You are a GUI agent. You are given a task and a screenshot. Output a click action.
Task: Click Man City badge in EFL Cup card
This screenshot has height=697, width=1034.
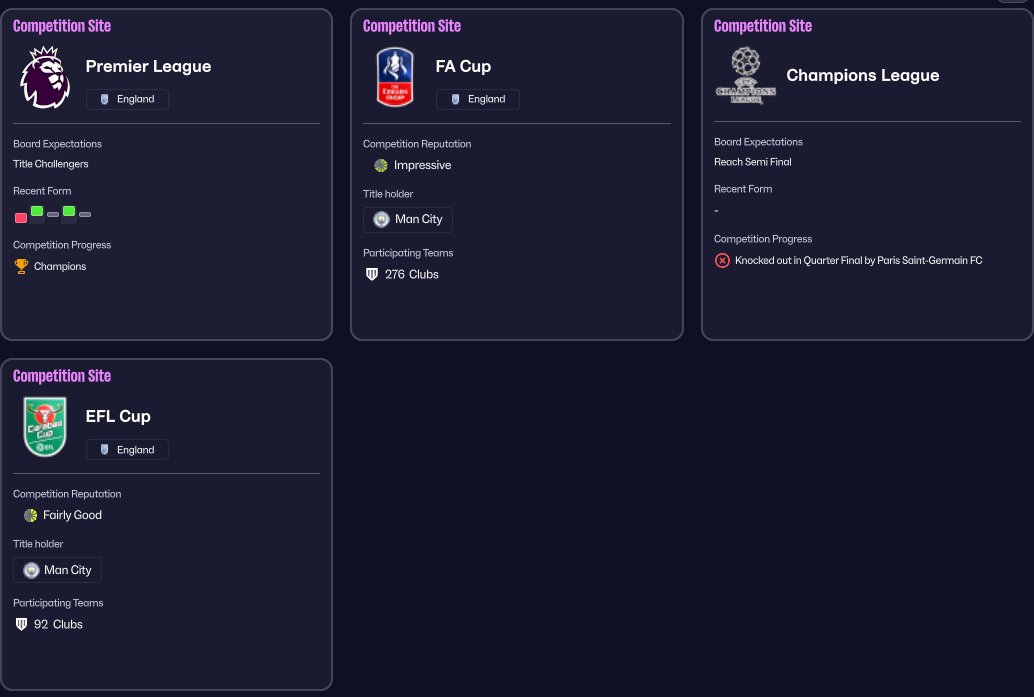(x=31, y=570)
